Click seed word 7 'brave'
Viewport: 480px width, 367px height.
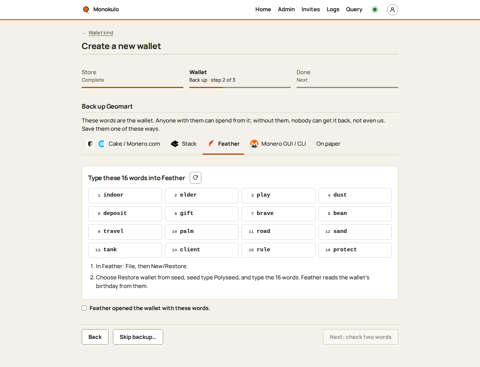pos(278,213)
